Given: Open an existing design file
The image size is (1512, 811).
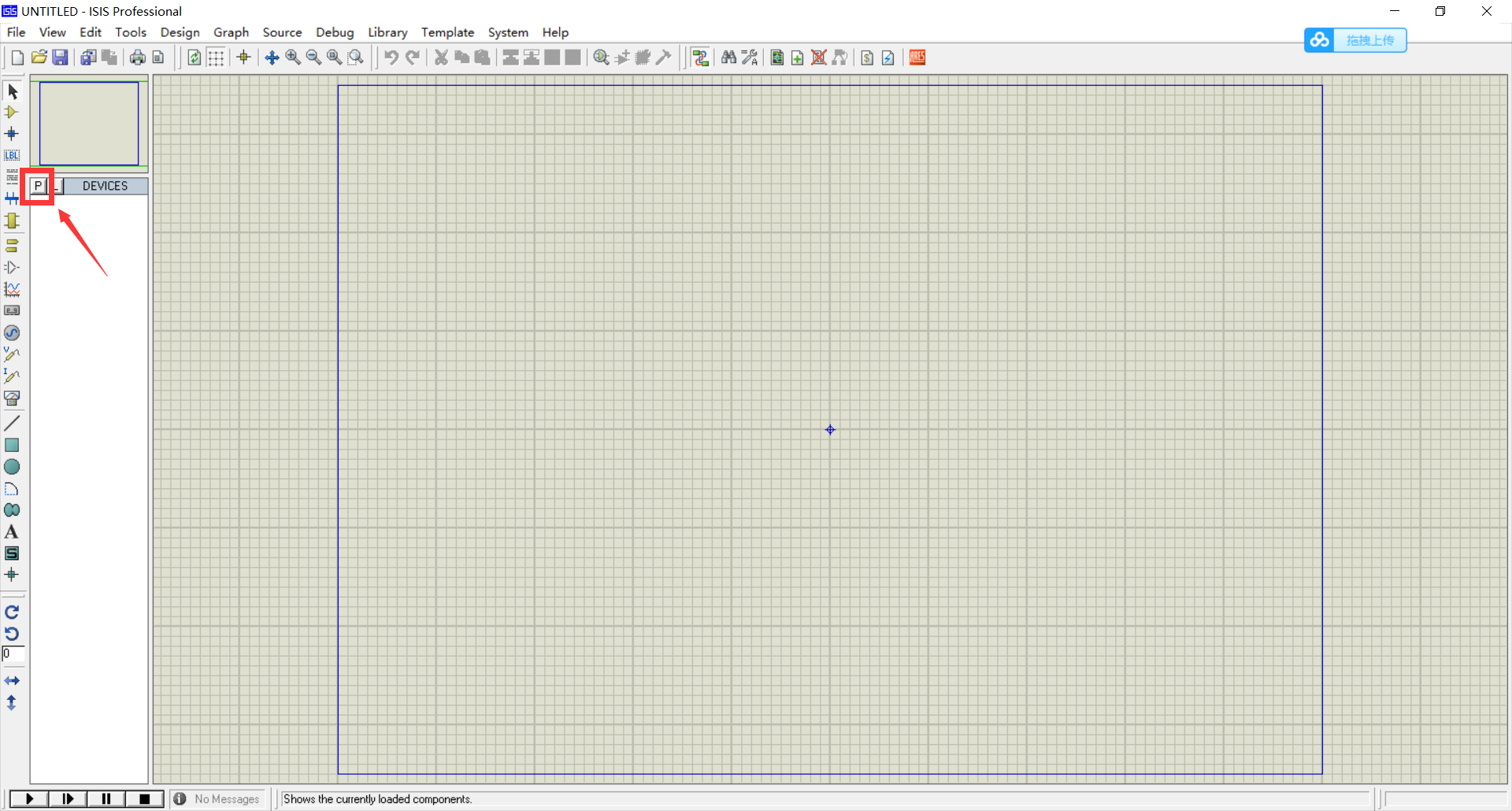Looking at the screenshot, I should pos(39,57).
